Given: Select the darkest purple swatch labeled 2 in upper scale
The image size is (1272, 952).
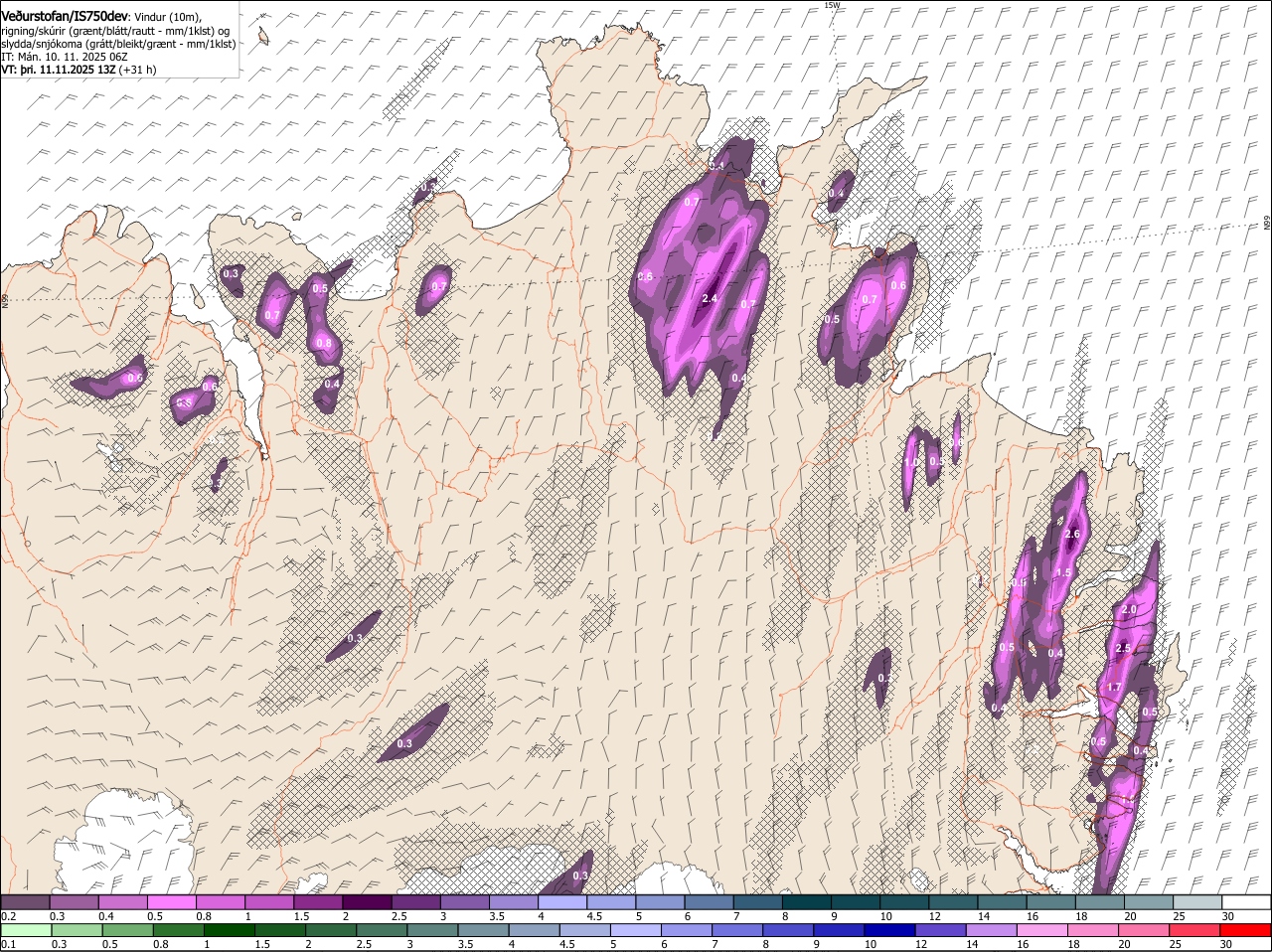Looking at the screenshot, I should [x=370, y=902].
